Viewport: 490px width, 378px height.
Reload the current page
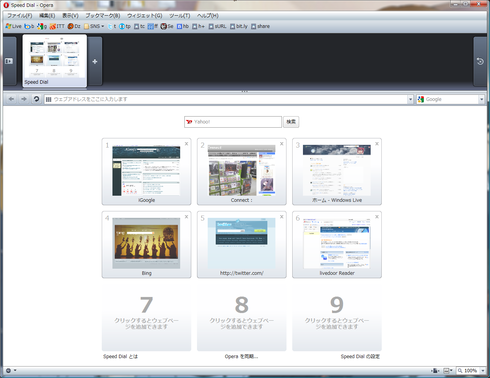pos(36,99)
